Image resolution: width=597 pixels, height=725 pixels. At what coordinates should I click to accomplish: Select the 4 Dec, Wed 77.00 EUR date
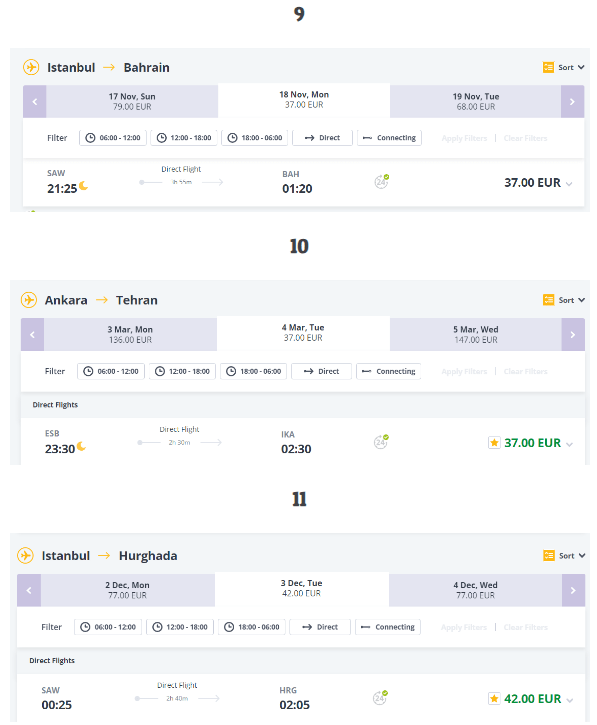[475, 590]
